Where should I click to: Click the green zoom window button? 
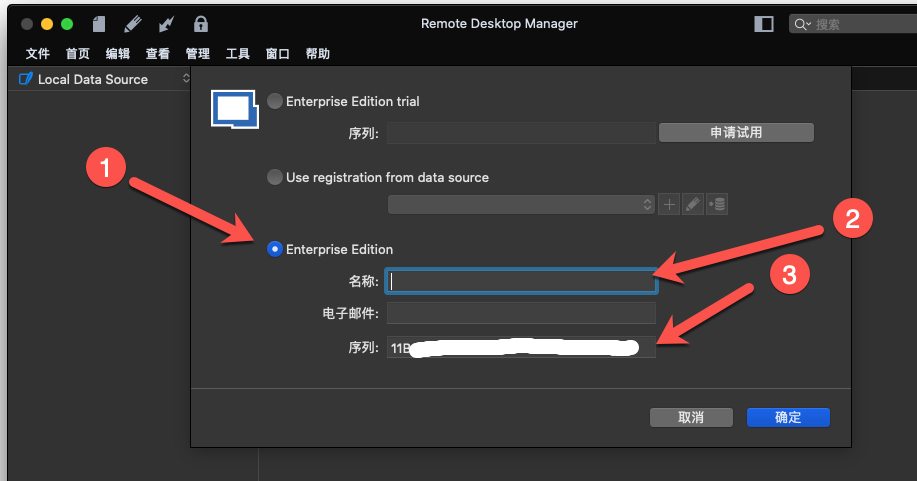tap(67, 24)
